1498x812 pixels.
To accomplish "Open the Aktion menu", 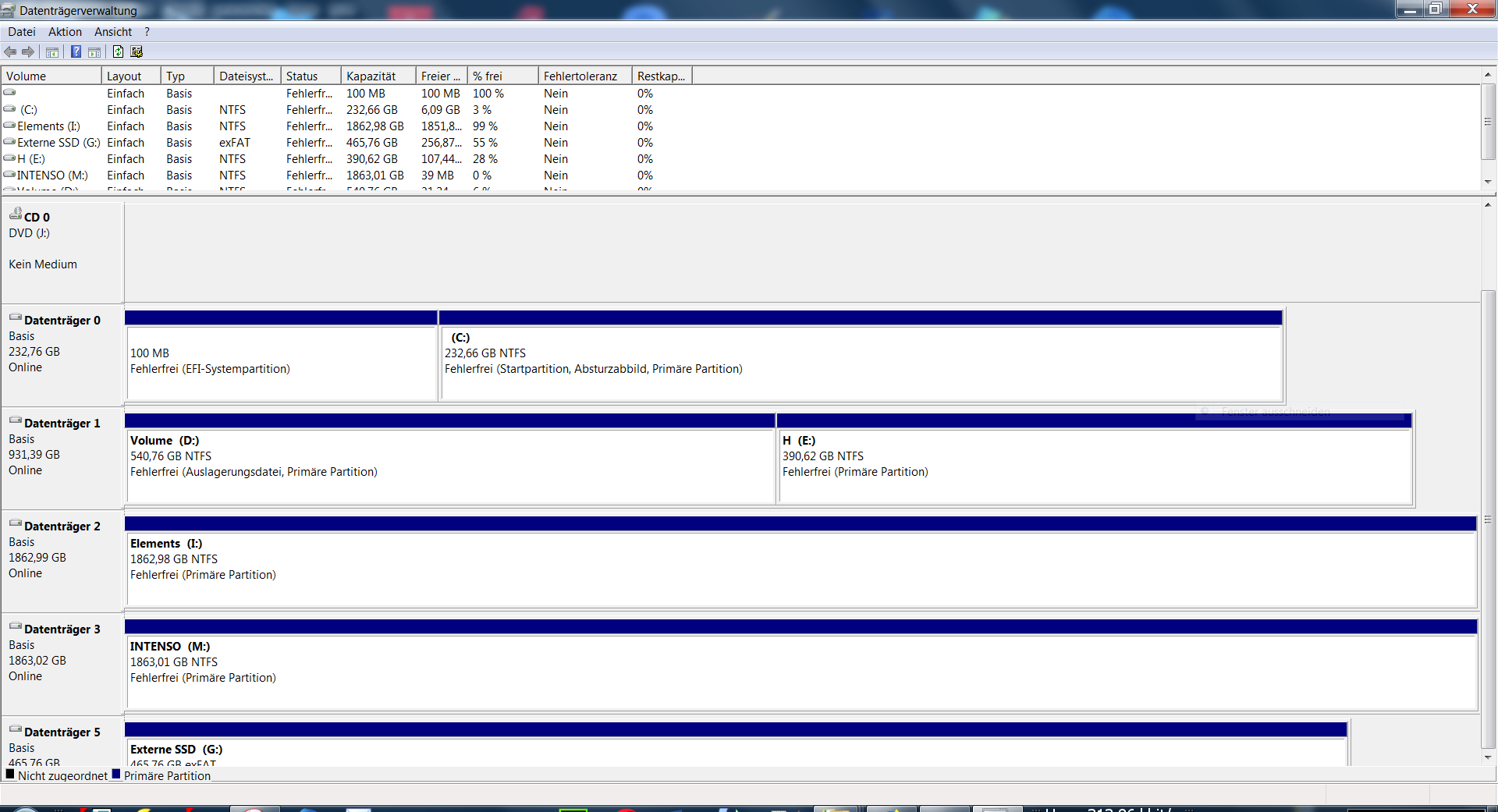I will (x=65, y=32).
